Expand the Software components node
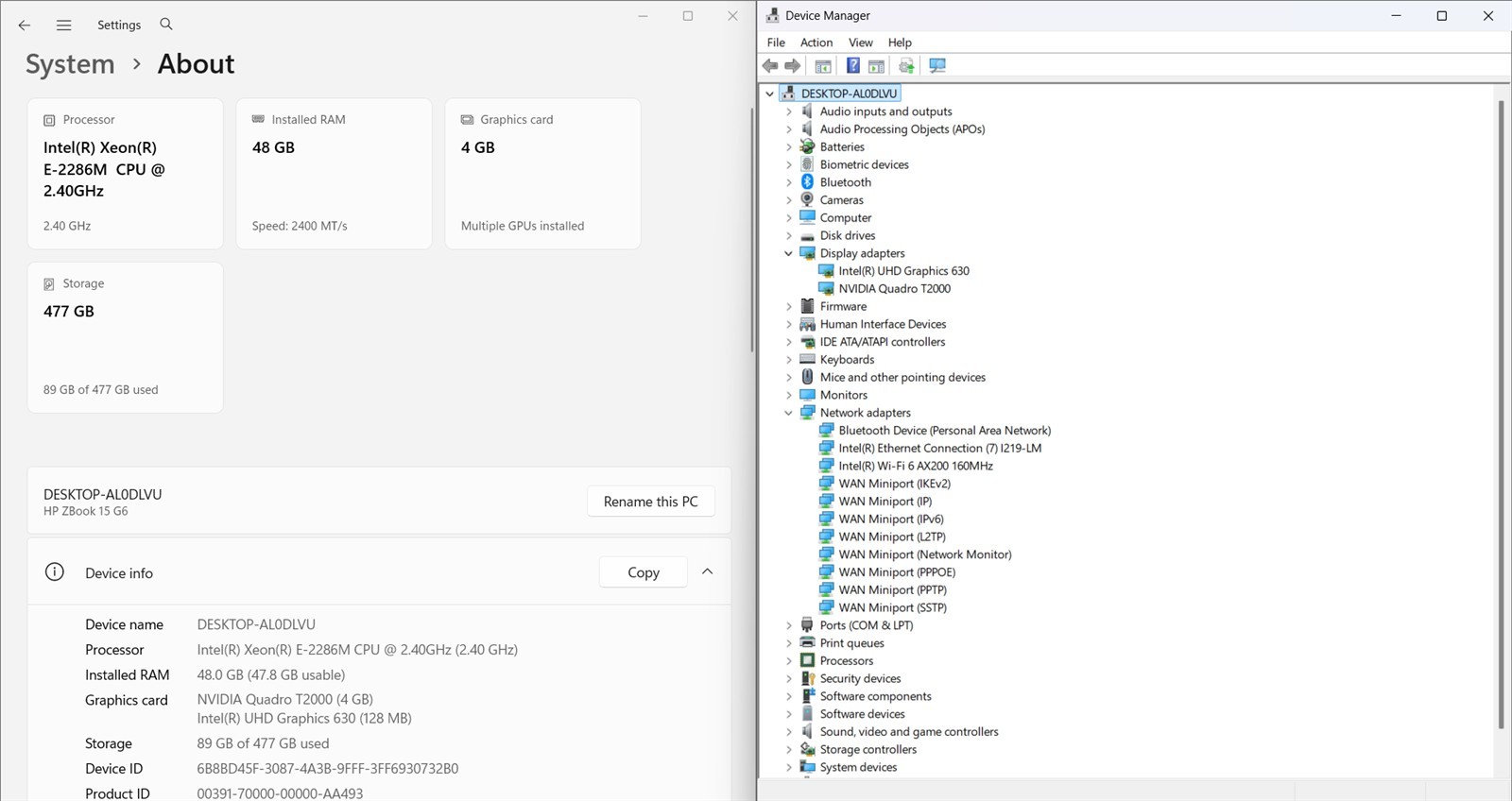The image size is (1512, 801). (788, 696)
